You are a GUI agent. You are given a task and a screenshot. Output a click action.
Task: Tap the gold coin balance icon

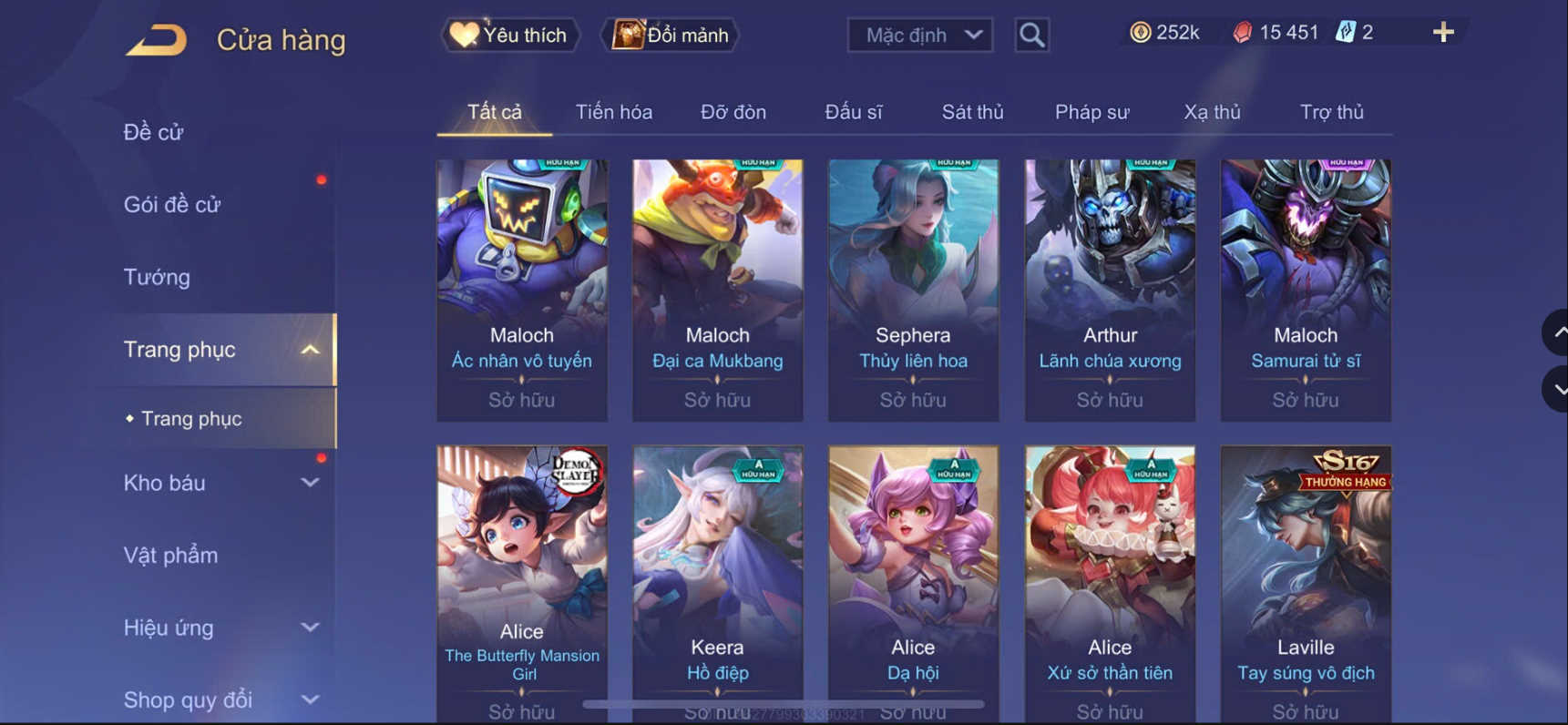click(x=1140, y=33)
